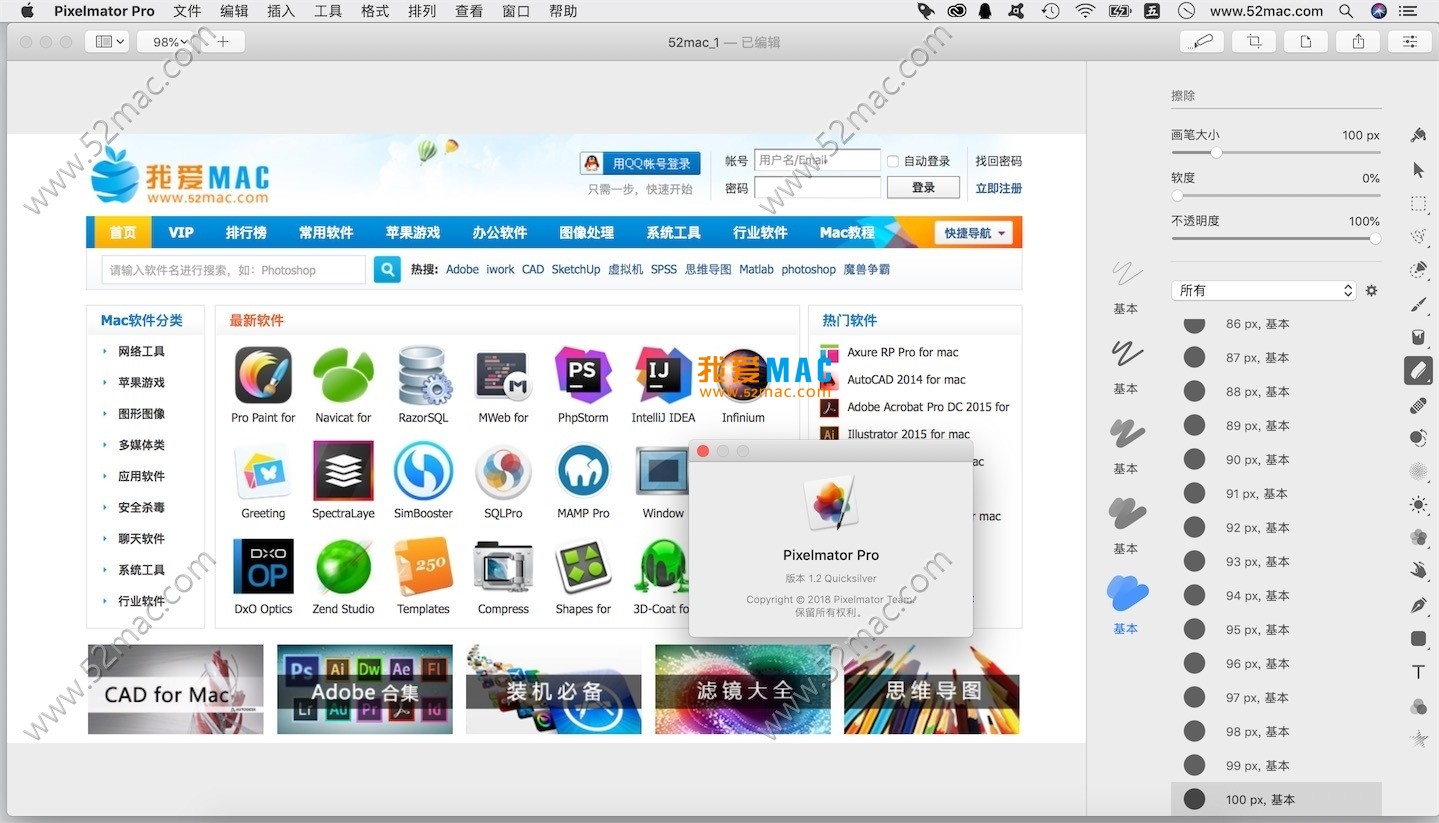The height and width of the screenshot is (823, 1439).
Task: Select the highlighted Erase tool
Action: [1418, 371]
